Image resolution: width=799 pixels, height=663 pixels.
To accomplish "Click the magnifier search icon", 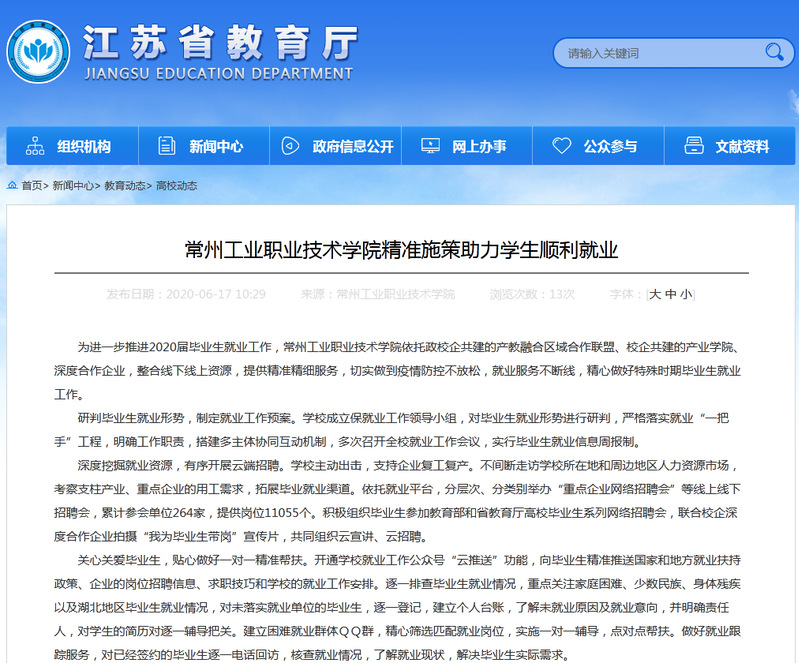I will coord(774,52).
